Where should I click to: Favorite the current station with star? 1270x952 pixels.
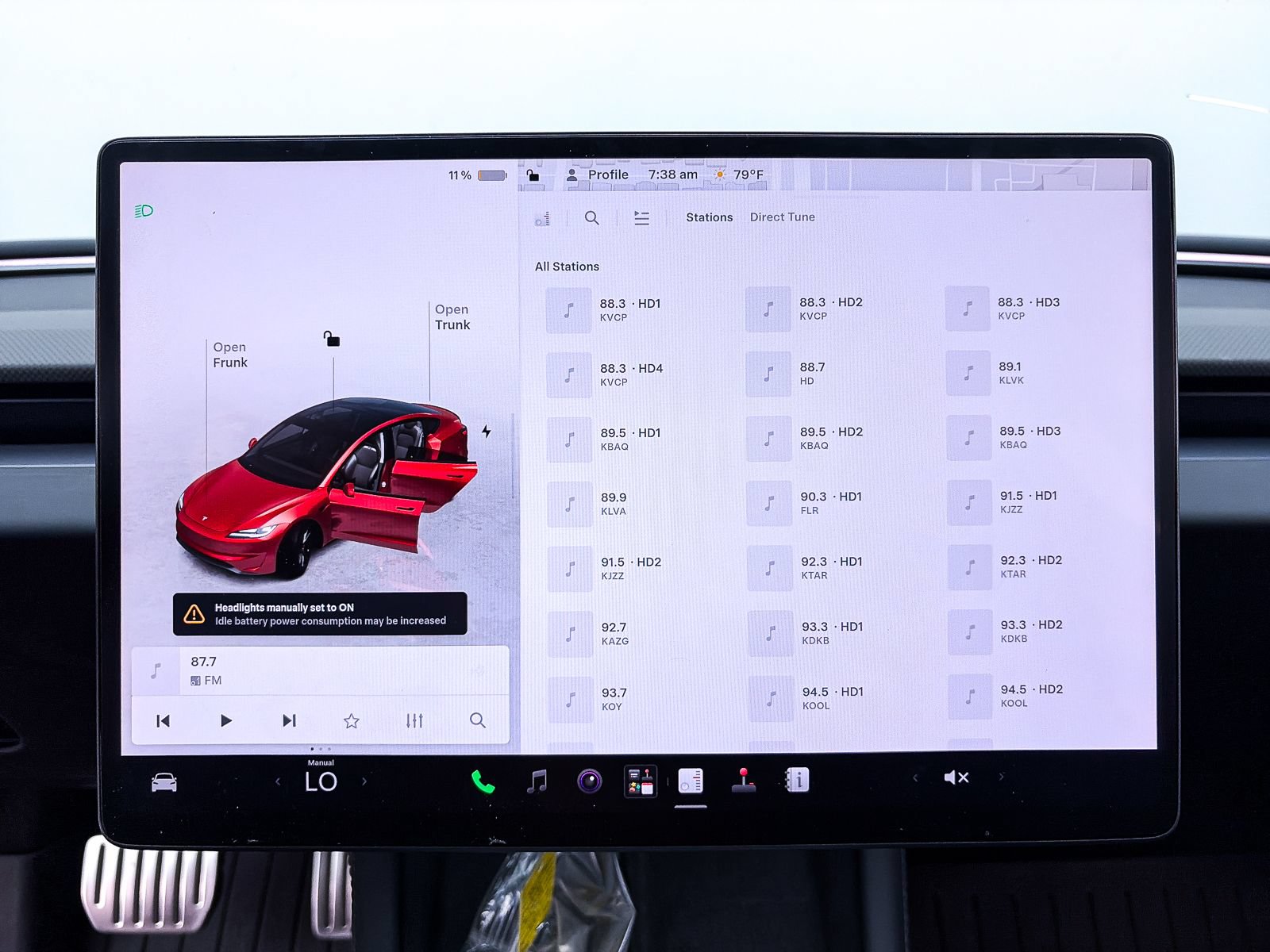[x=352, y=720]
